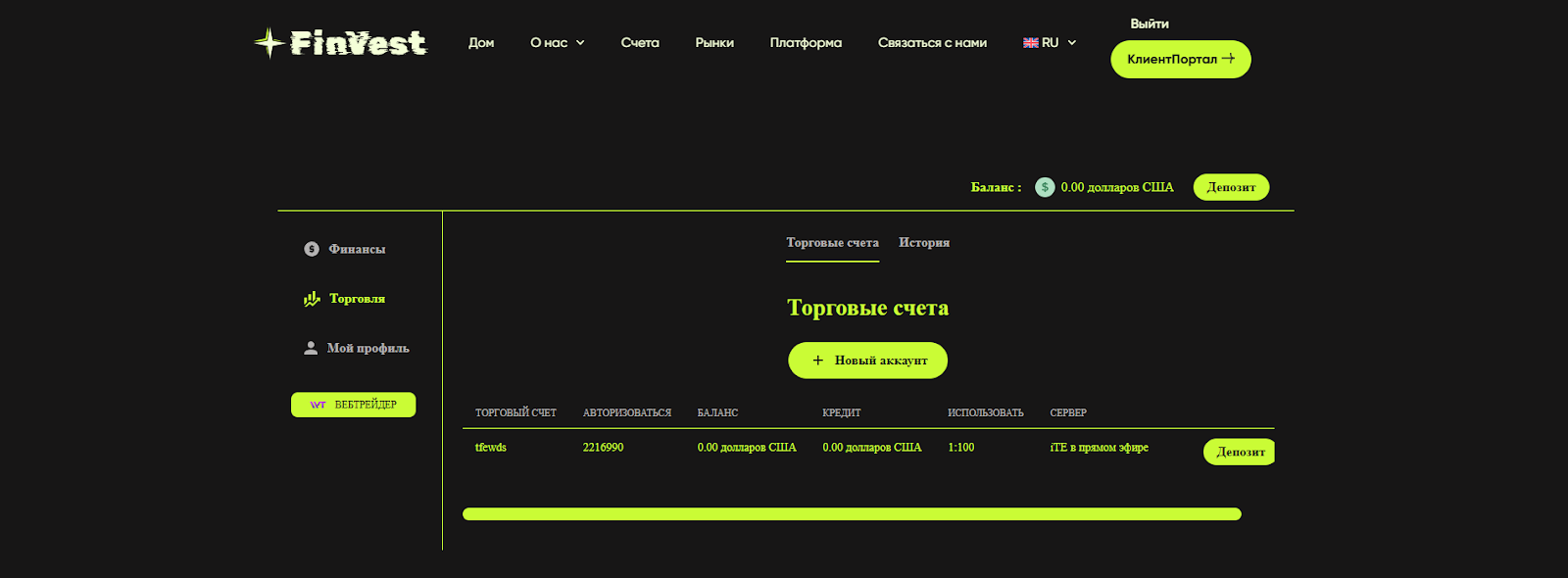Go to the Рынки page
Image resolution: width=1568 pixels, height=578 pixels.
tap(714, 43)
